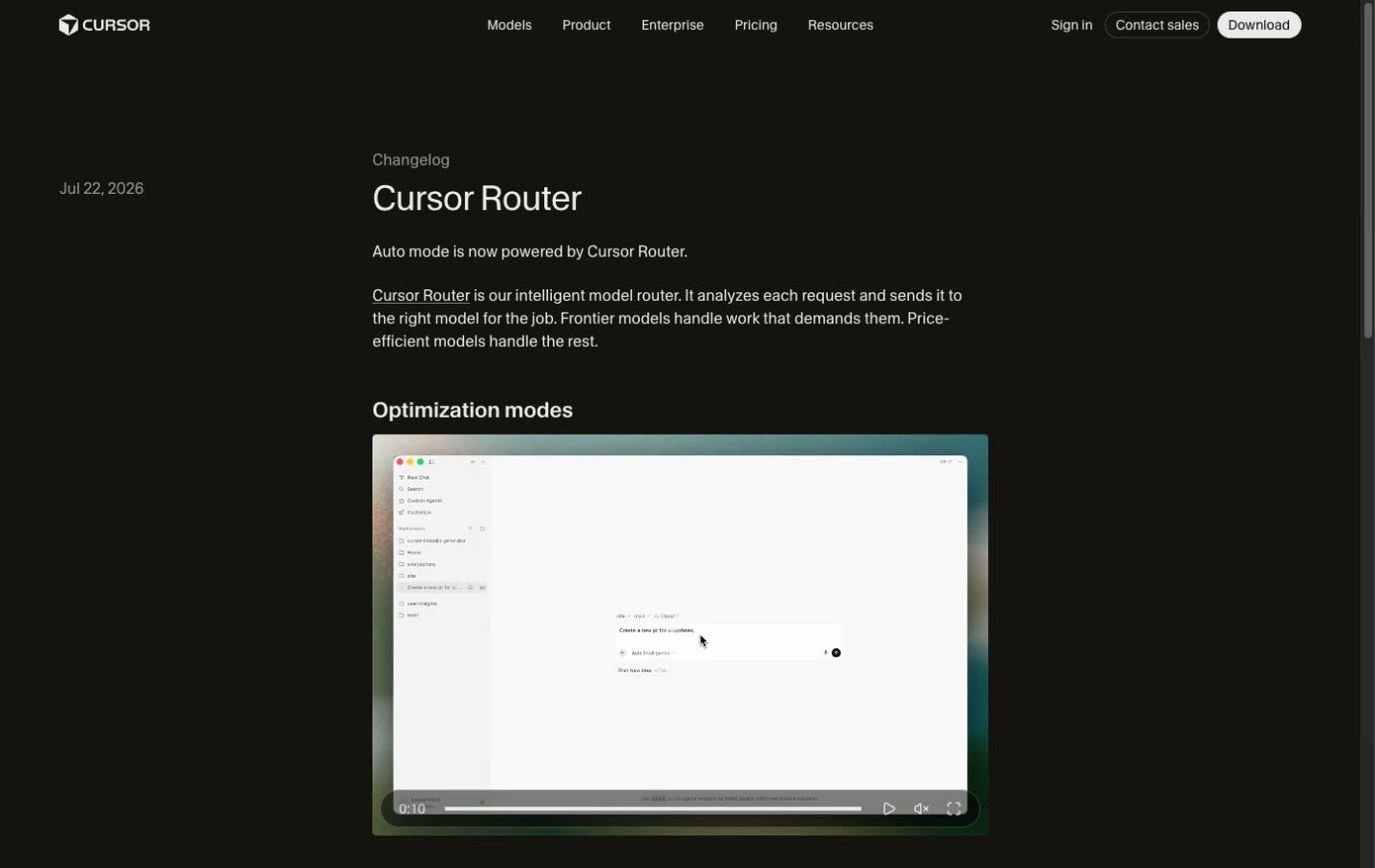This screenshot has height=868, width=1375.
Task: Click the Sign in link
Action: [1071, 25]
